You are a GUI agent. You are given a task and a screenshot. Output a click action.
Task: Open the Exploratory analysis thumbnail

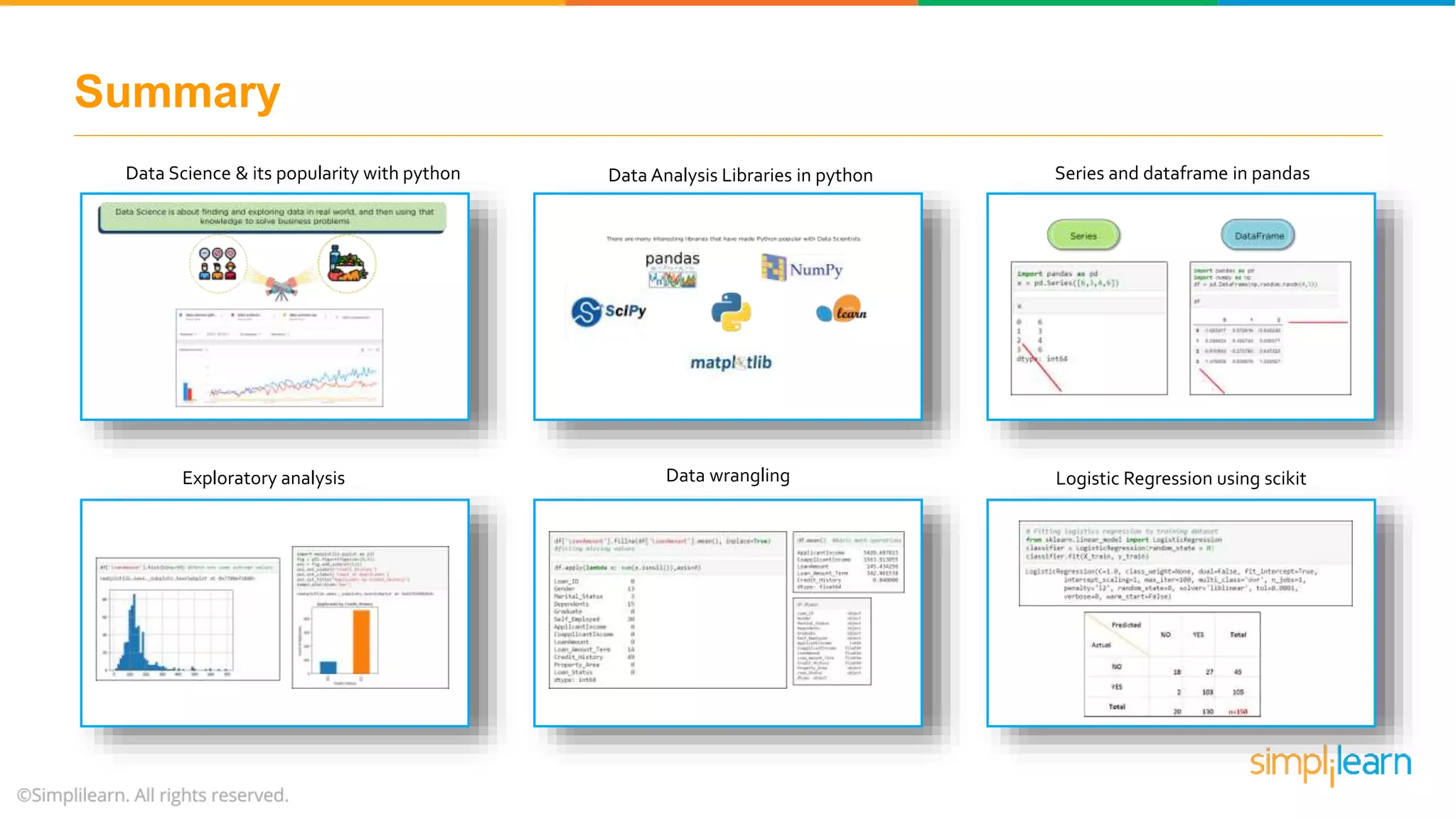(274, 613)
